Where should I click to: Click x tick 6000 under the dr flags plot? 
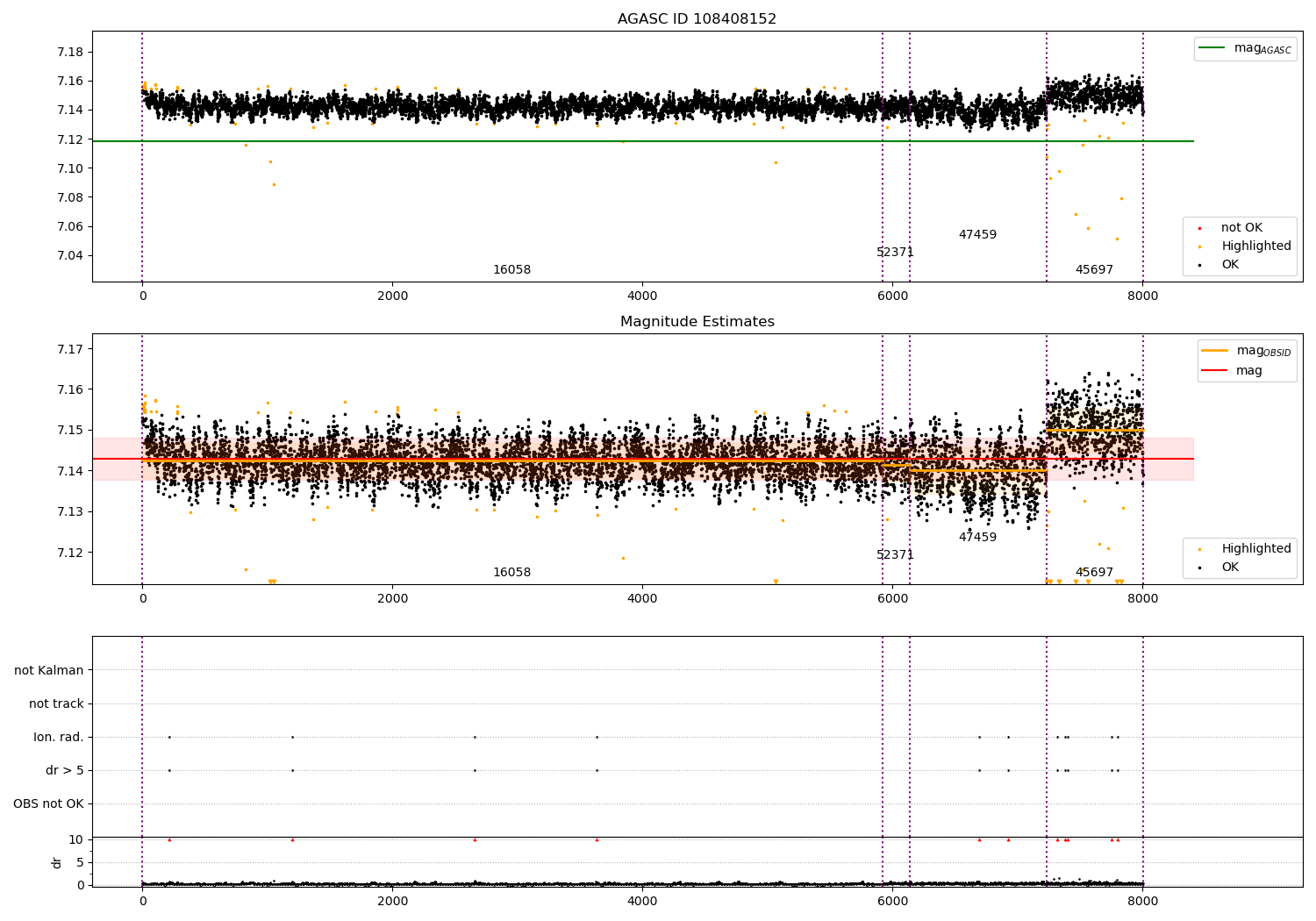(892, 900)
